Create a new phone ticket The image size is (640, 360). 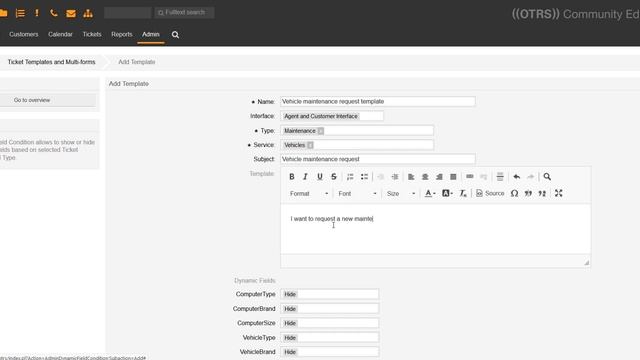click(53, 13)
